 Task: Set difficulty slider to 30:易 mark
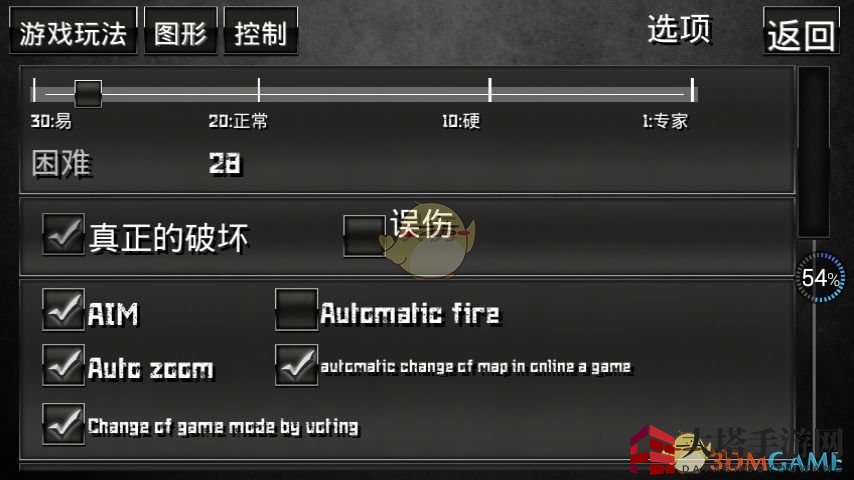[34, 90]
